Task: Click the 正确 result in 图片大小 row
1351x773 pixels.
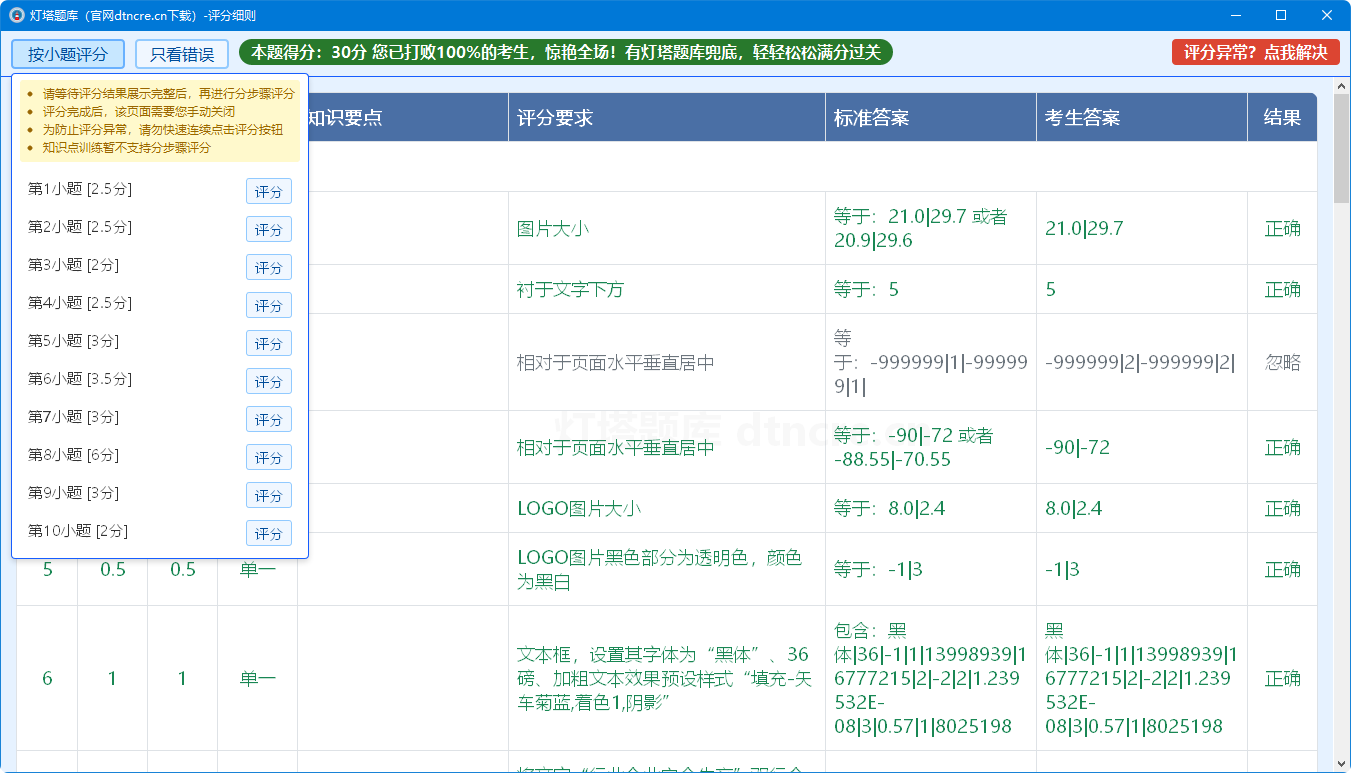Action: click(1282, 228)
